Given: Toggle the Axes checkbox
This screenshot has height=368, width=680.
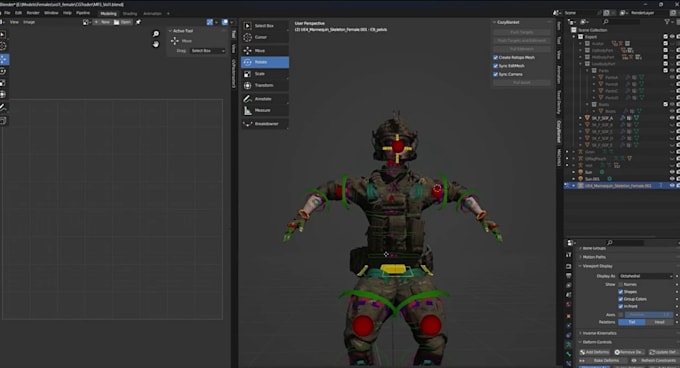Looking at the screenshot, I should (x=621, y=315).
